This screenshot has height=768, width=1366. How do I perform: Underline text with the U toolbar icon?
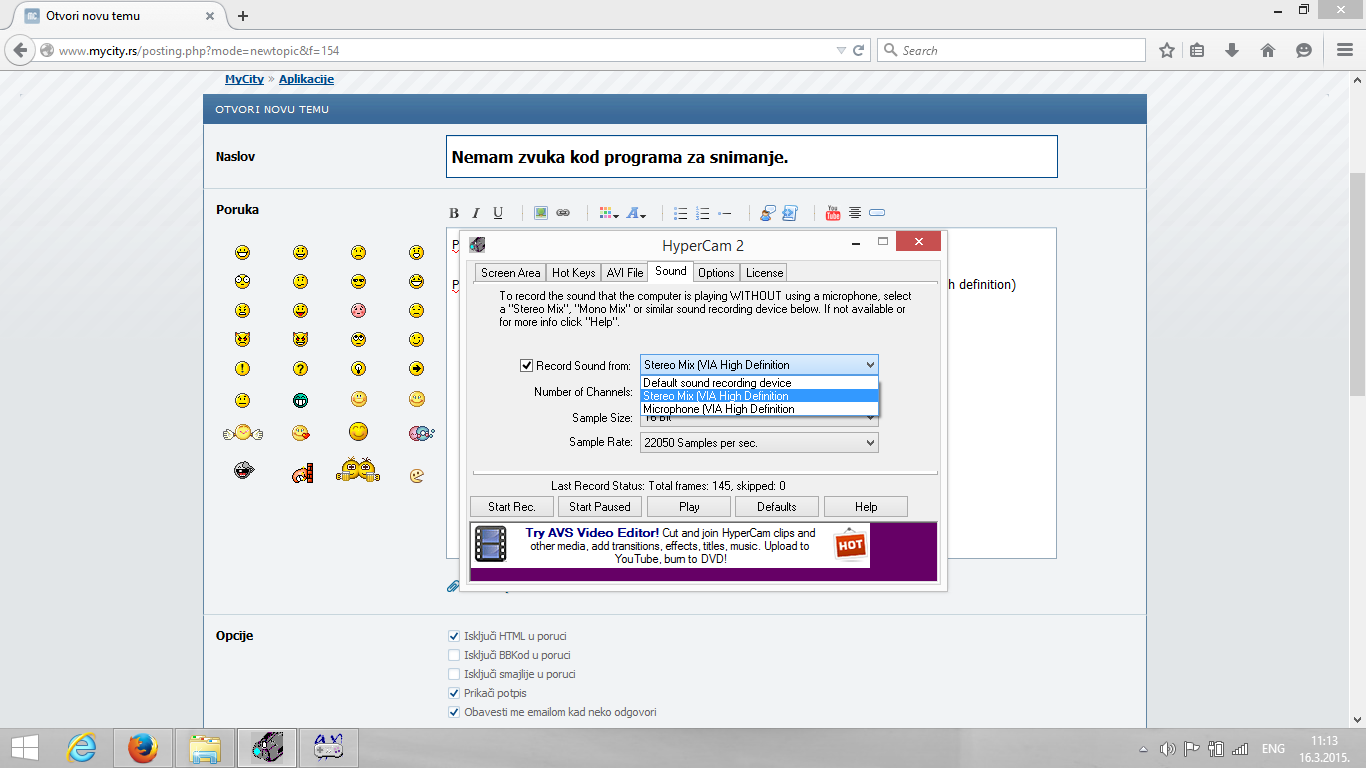pyautogui.click(x=498, y=213)
